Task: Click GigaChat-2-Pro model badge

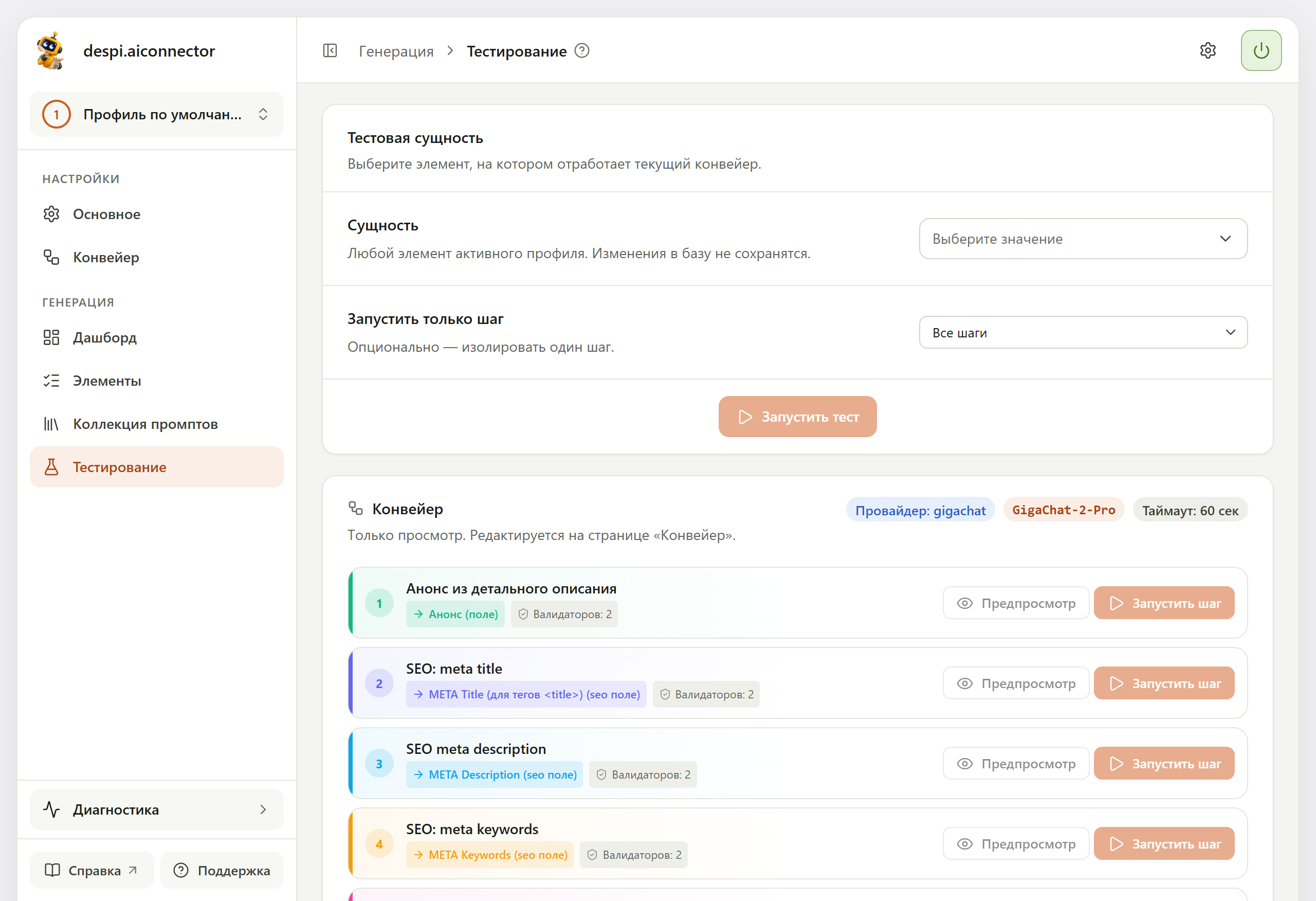Action: point(1064,510)
